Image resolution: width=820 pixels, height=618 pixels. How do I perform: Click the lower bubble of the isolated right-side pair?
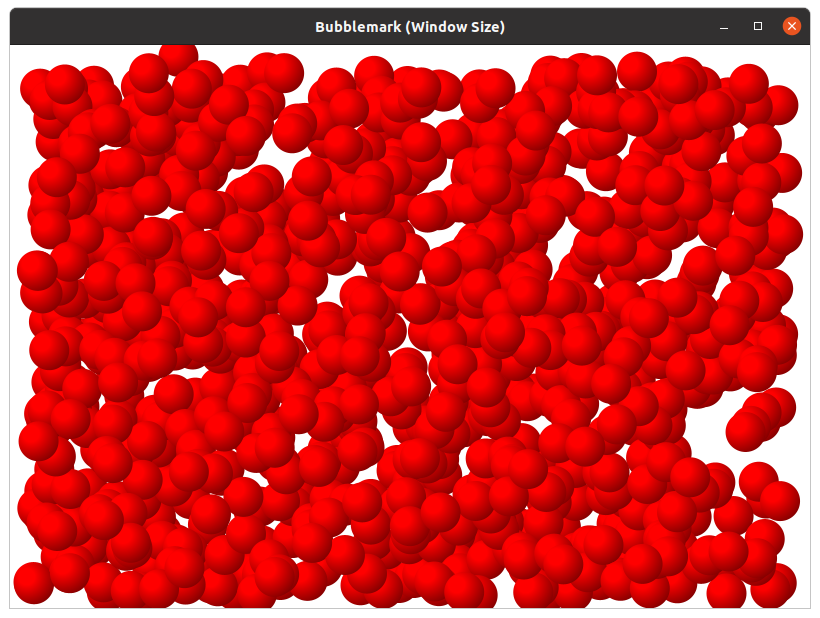point(746,431)
